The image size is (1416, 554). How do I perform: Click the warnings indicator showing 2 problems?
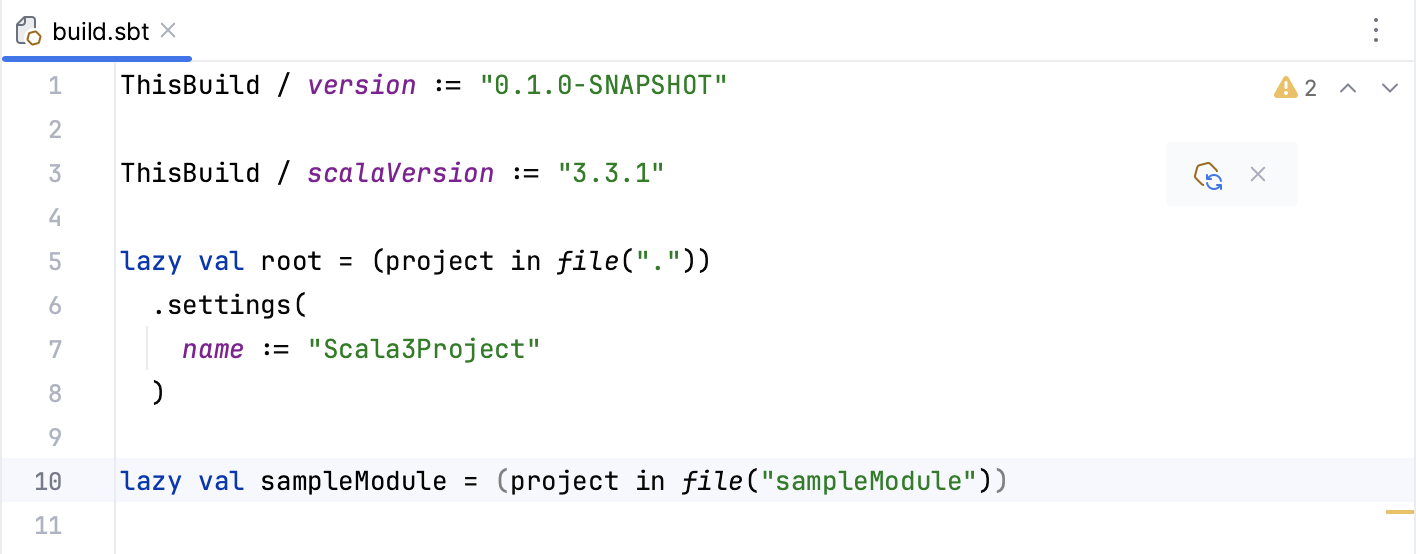coord(1295,88)
